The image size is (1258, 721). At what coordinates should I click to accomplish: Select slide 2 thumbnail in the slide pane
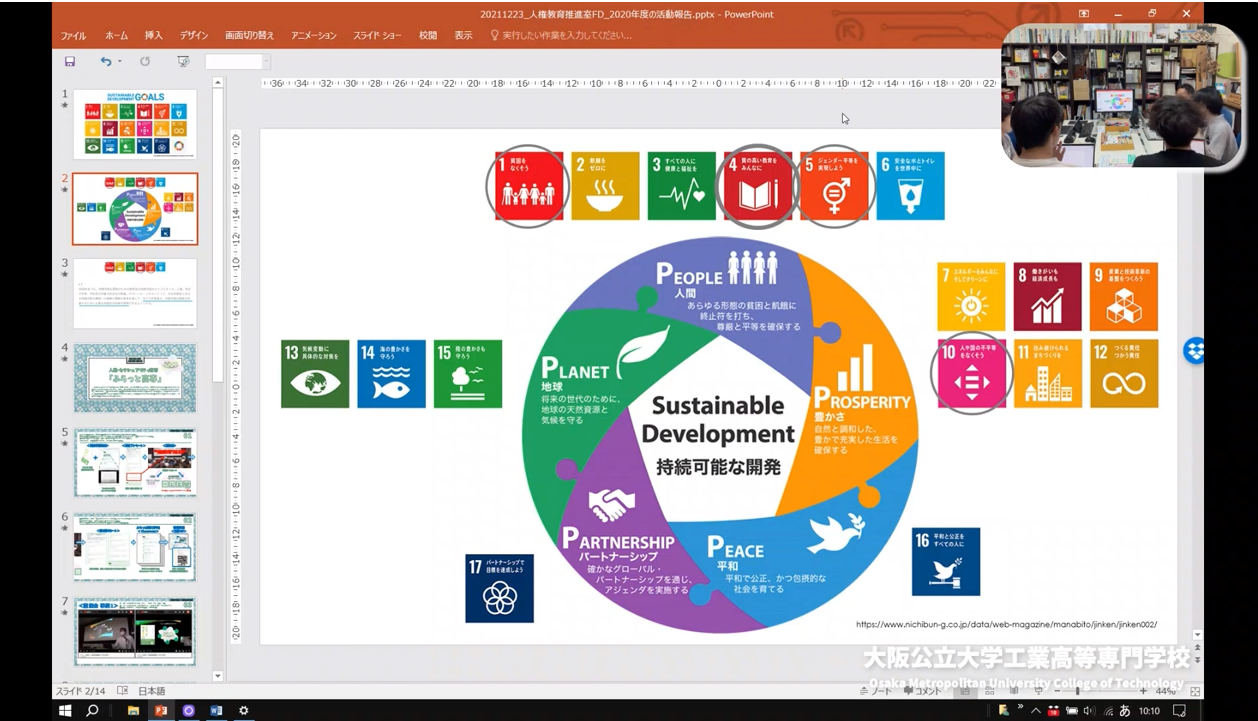(x=135, y=209)
